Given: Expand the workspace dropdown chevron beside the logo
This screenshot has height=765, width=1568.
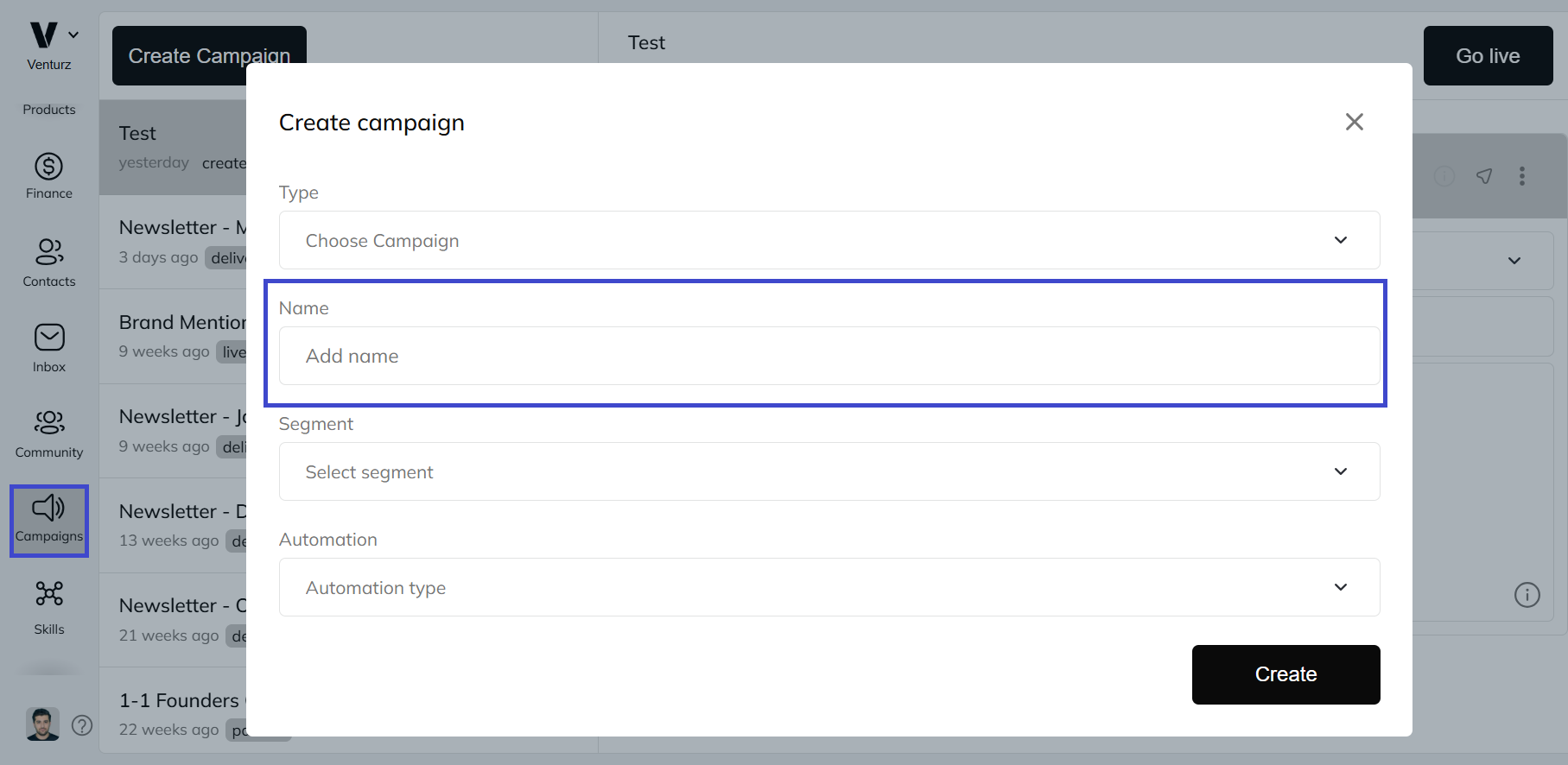Looking at the screenshot, I should pos(73,35).
